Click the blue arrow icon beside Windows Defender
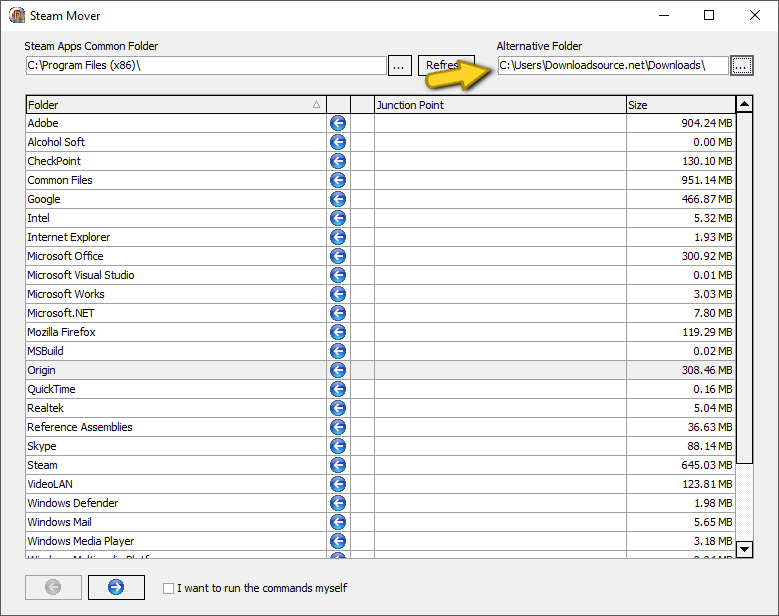The height and width of the screenshot is (616, 779). click(338, 503)
